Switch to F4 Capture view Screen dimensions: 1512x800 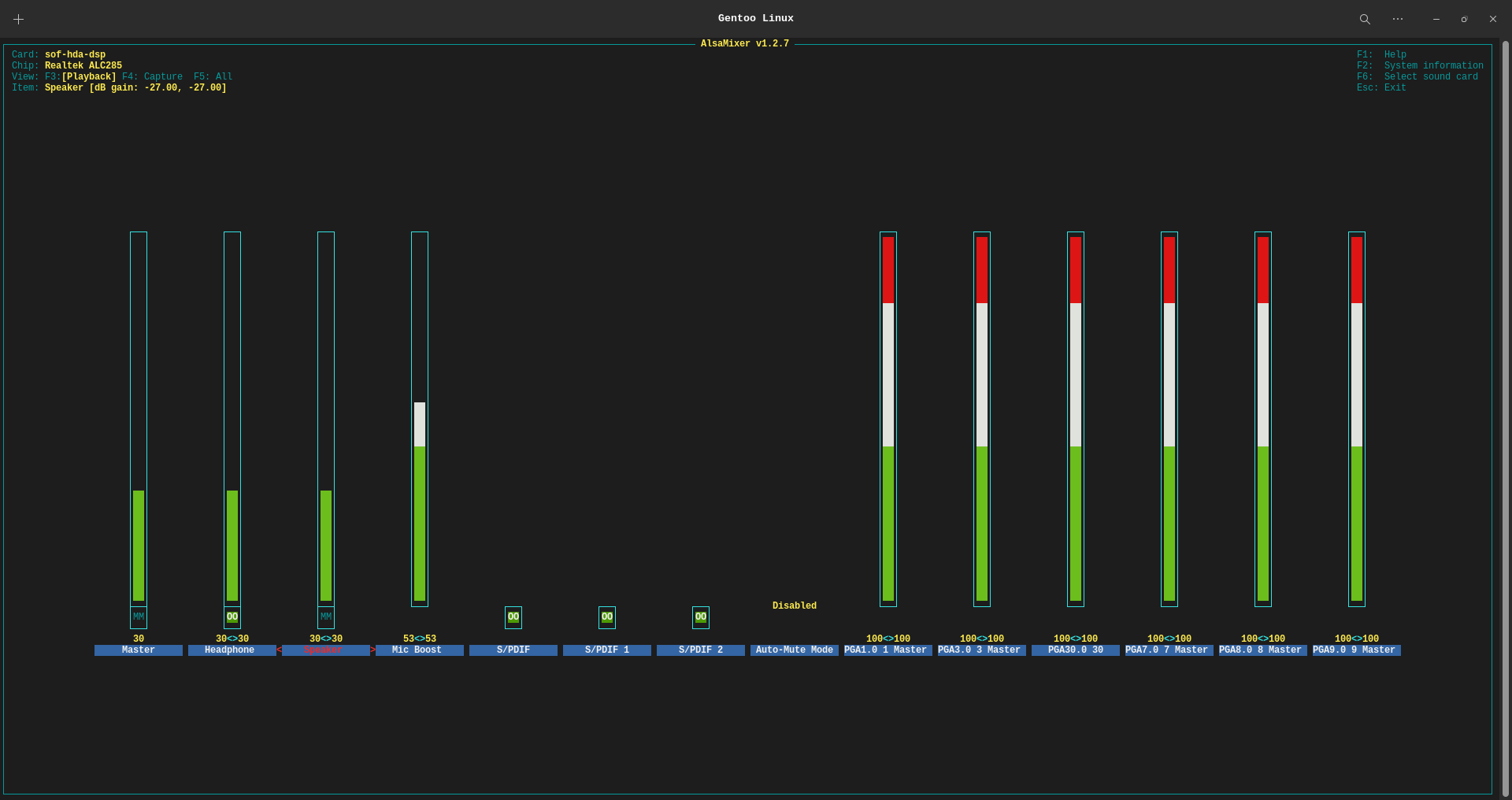(152, 77)
